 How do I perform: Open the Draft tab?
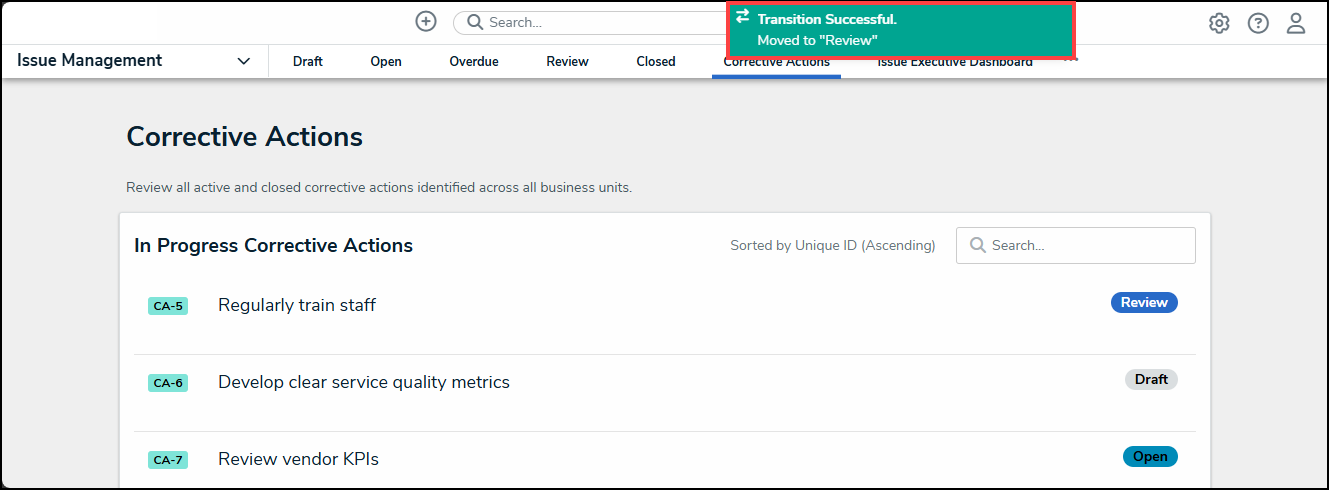click(308, 62)
